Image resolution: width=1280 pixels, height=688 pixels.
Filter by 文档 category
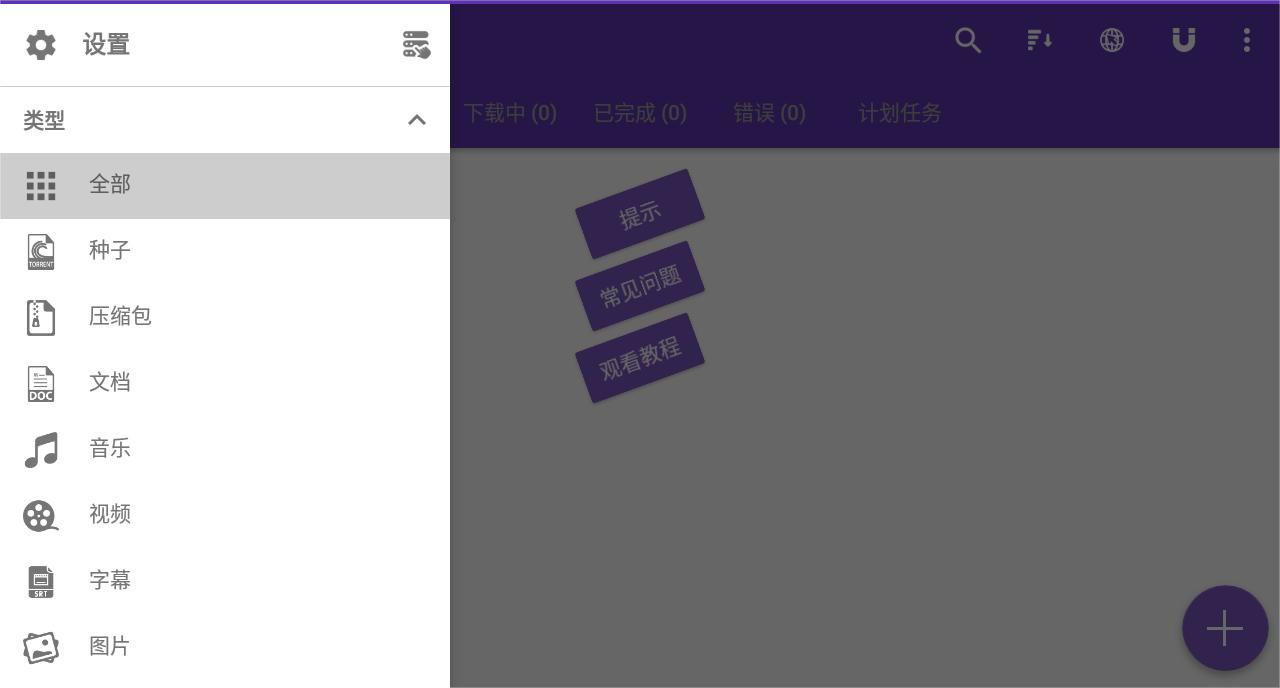pyautogui.click(x=110, y=382)
